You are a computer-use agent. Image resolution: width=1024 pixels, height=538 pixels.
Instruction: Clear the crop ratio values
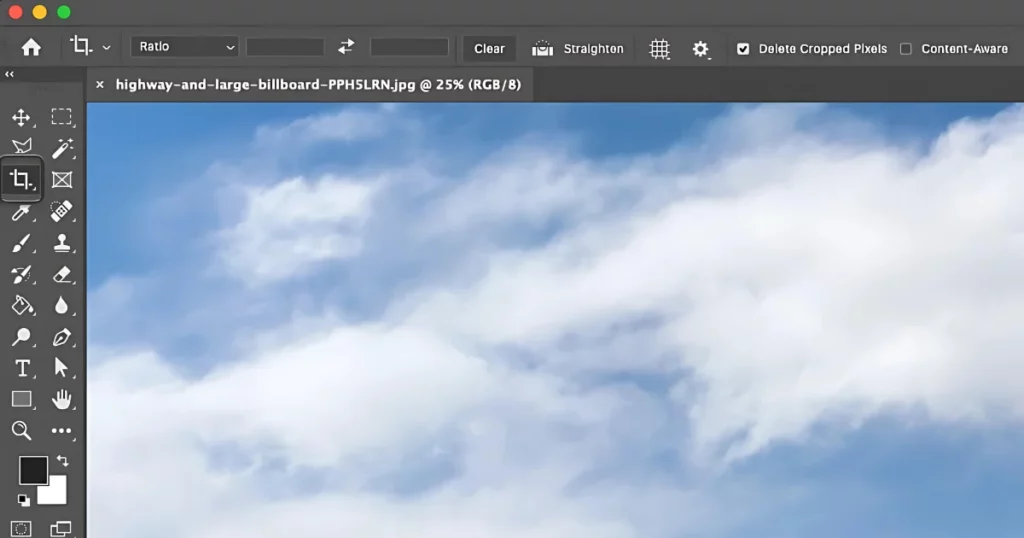[x=489, y=49]
